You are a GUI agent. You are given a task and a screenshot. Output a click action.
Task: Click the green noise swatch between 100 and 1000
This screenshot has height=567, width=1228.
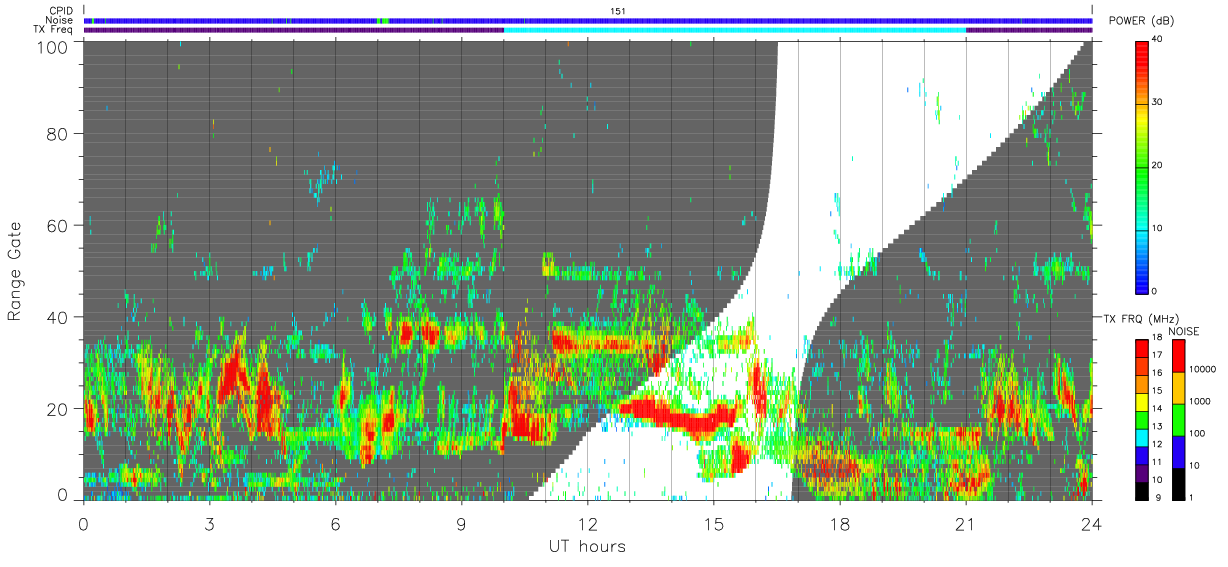coord(1179,419)
